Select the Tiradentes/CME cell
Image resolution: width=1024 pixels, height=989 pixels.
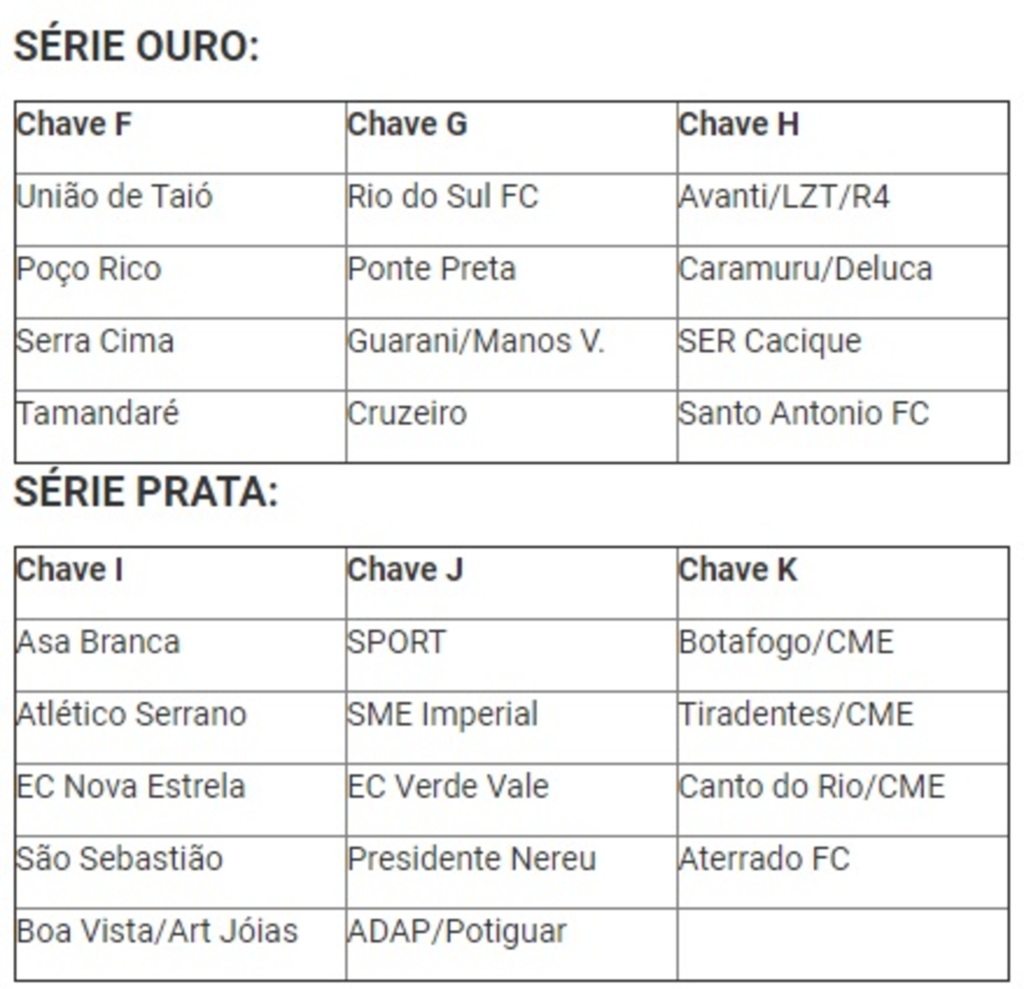[843, 728]
